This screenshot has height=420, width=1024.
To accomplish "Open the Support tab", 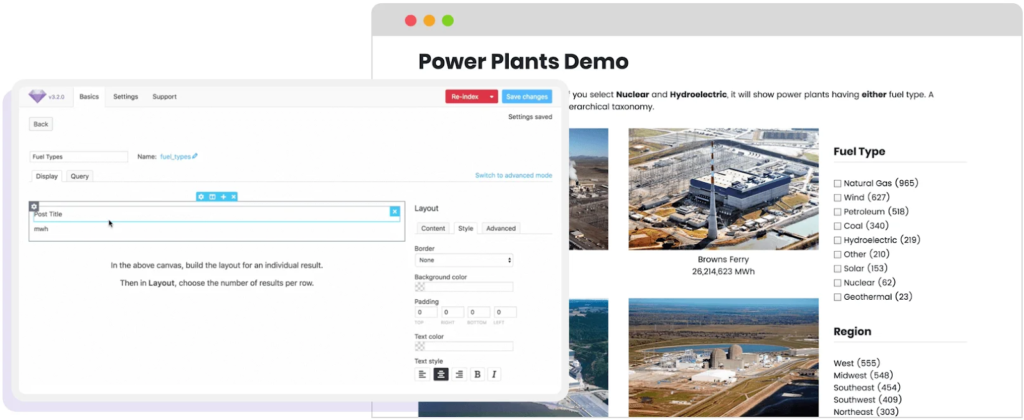I will click(x=165, y=97).
